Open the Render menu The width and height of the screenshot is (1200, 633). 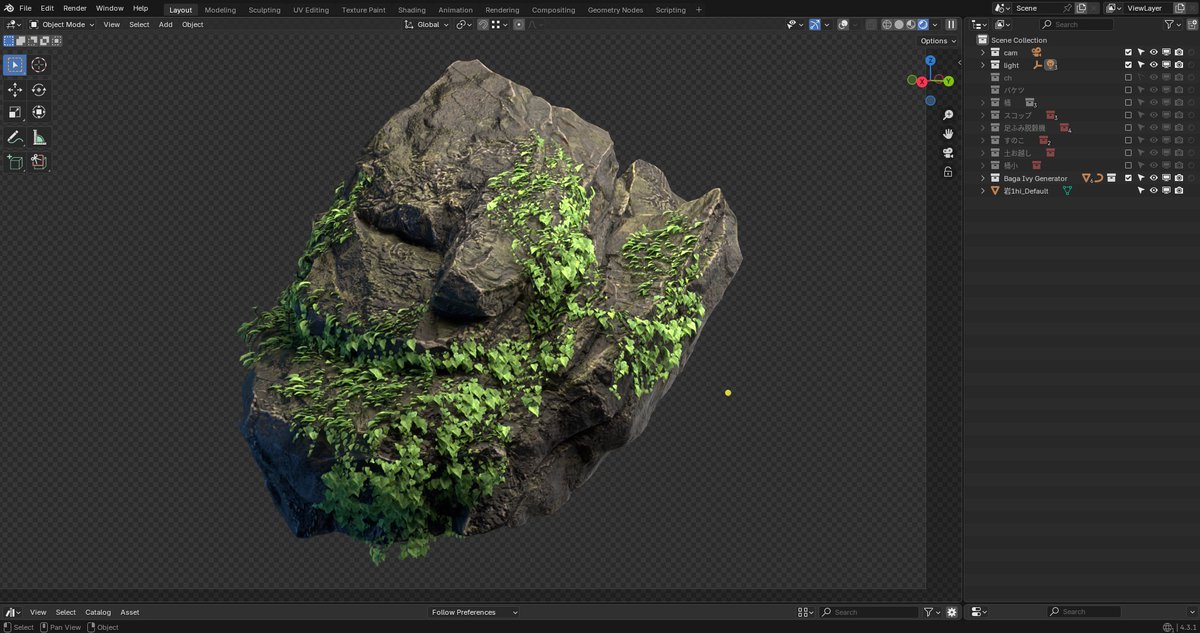click(74, 8)
